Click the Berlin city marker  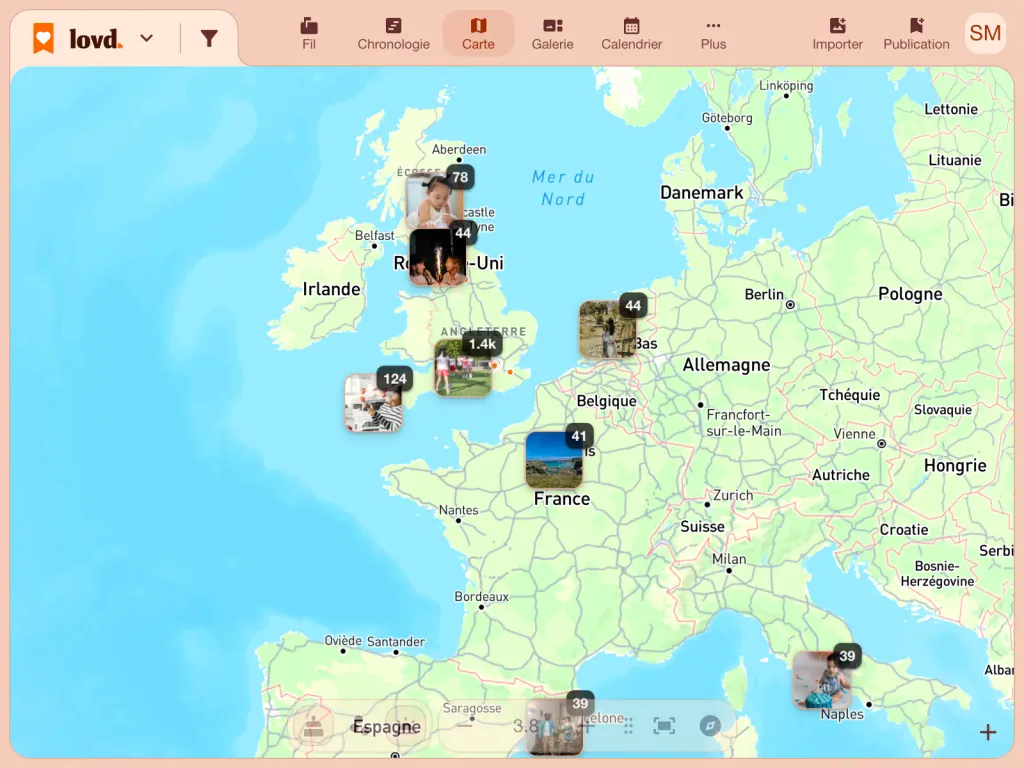tap(790, 305)
